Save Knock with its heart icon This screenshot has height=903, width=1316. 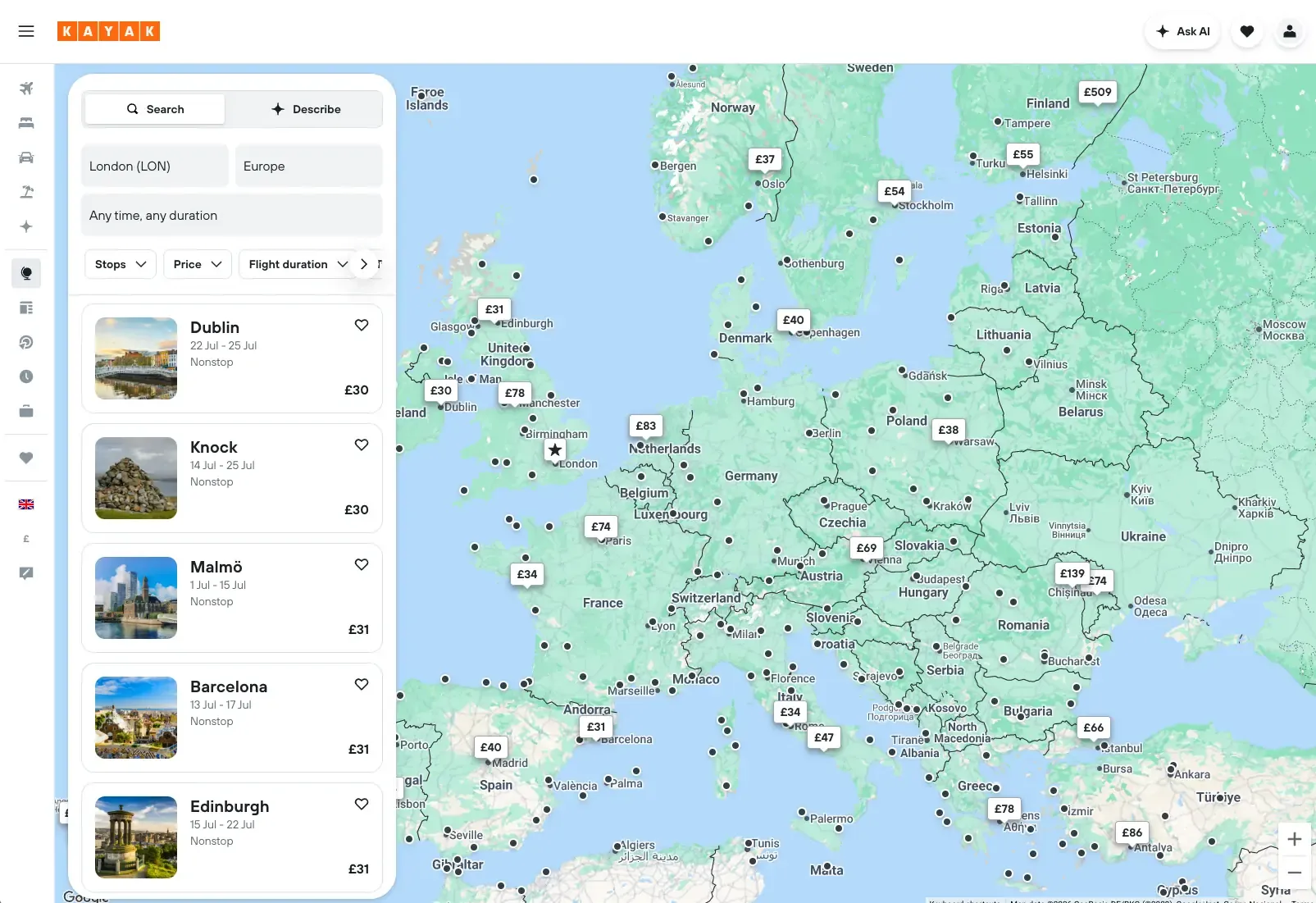362,445
